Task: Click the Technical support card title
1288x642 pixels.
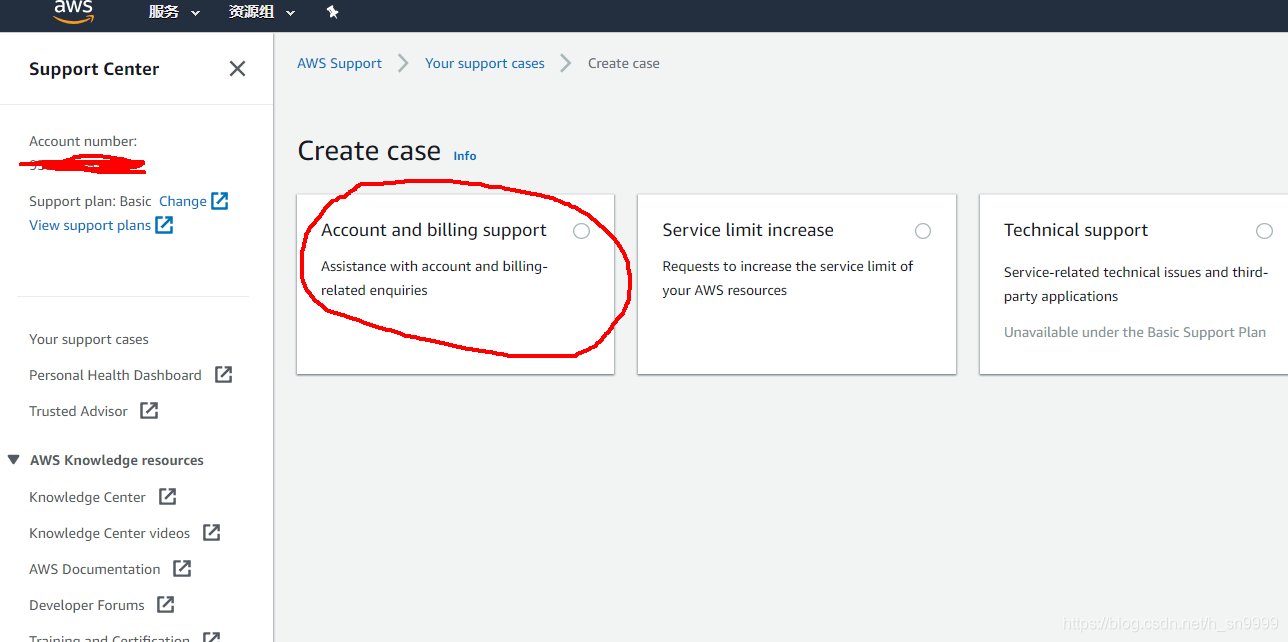Action: [x=1076, y=230]
